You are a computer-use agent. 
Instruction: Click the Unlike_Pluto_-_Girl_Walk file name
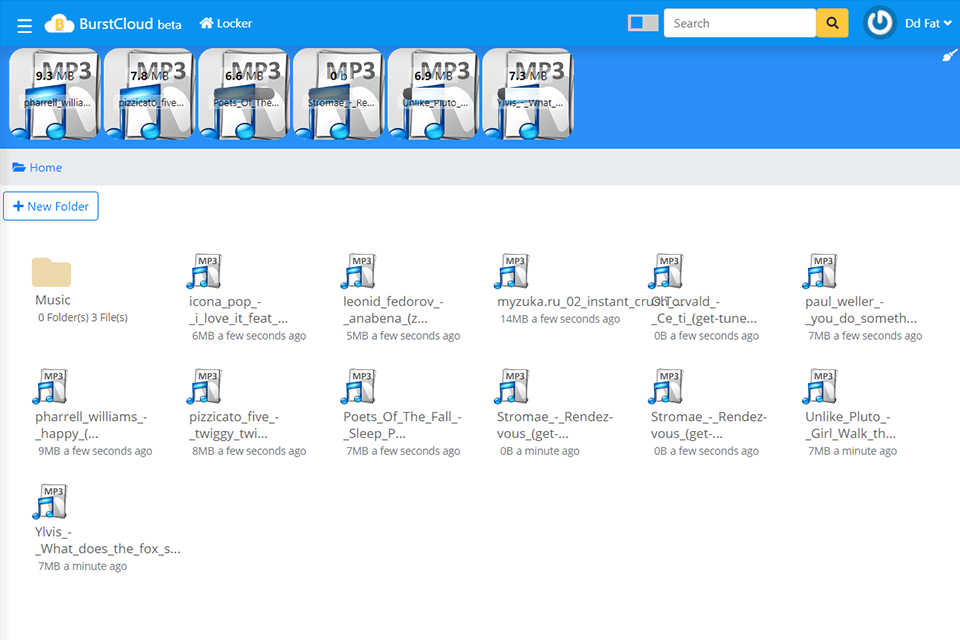(x=850, y=425)
